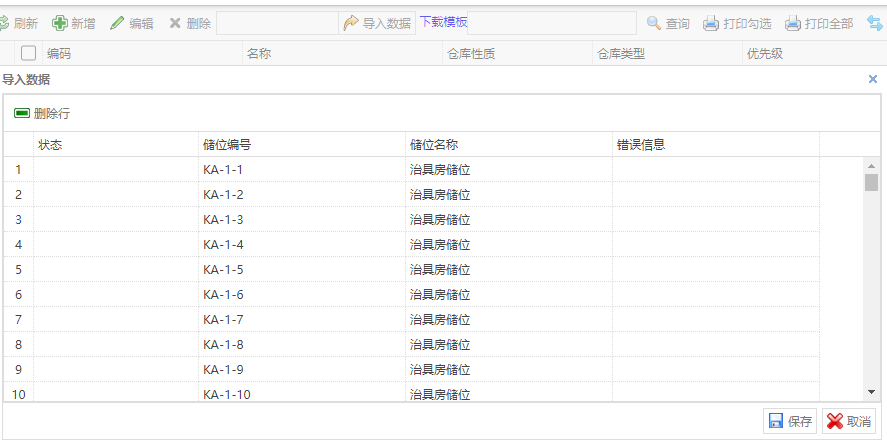Close the 导入数据 dialog panel
This screenshot has width=887, height=445.
tap(872, 79)
